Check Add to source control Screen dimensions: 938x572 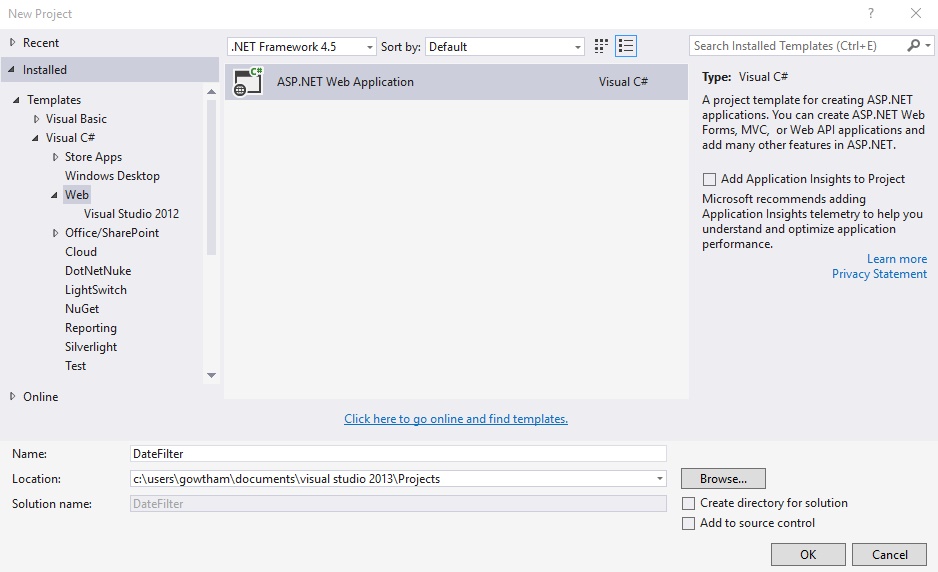(x=689, y=524)
